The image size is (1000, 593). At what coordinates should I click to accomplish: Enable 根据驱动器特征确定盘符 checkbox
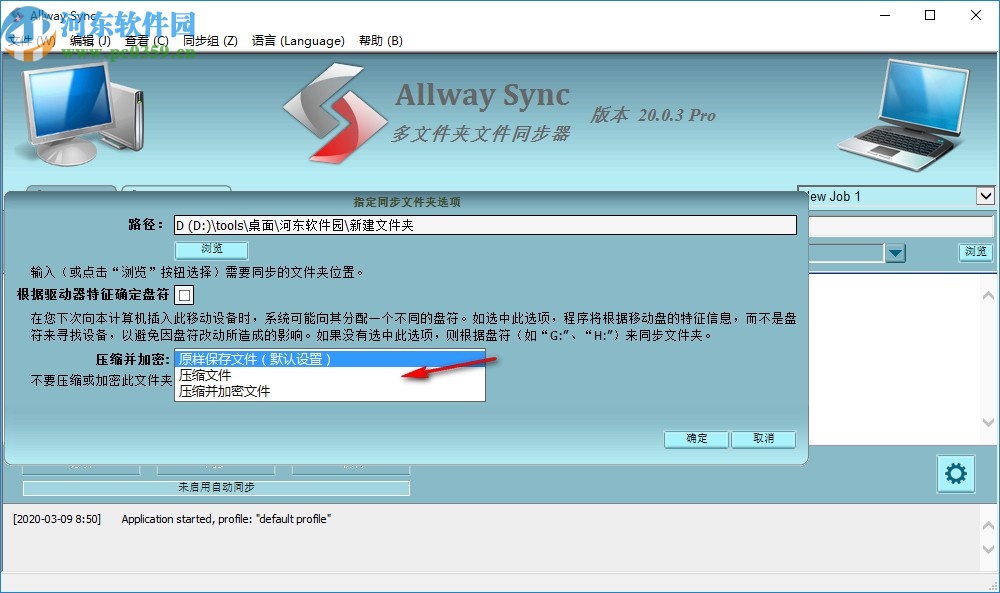point(184,296)
